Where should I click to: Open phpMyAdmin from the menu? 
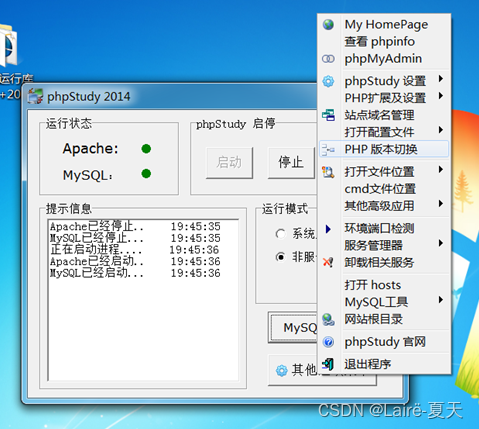384,59
